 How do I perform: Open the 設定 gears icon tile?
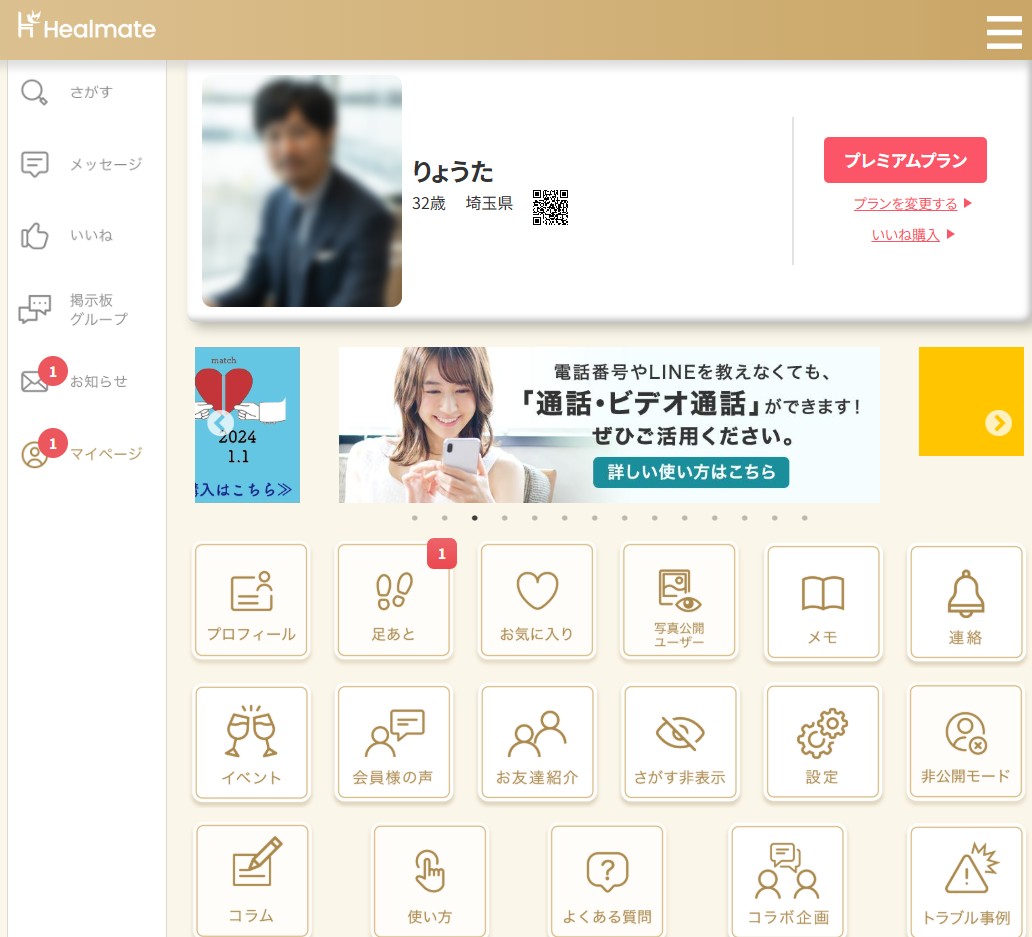[822, 743]
